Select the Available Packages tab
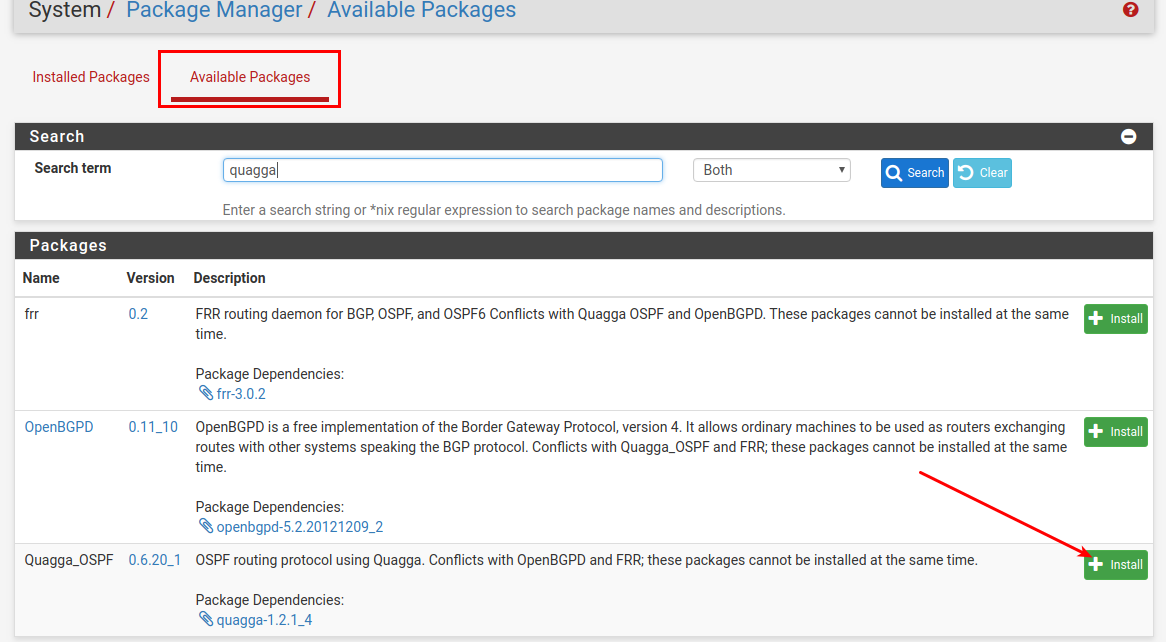 (x=250, y=77)
